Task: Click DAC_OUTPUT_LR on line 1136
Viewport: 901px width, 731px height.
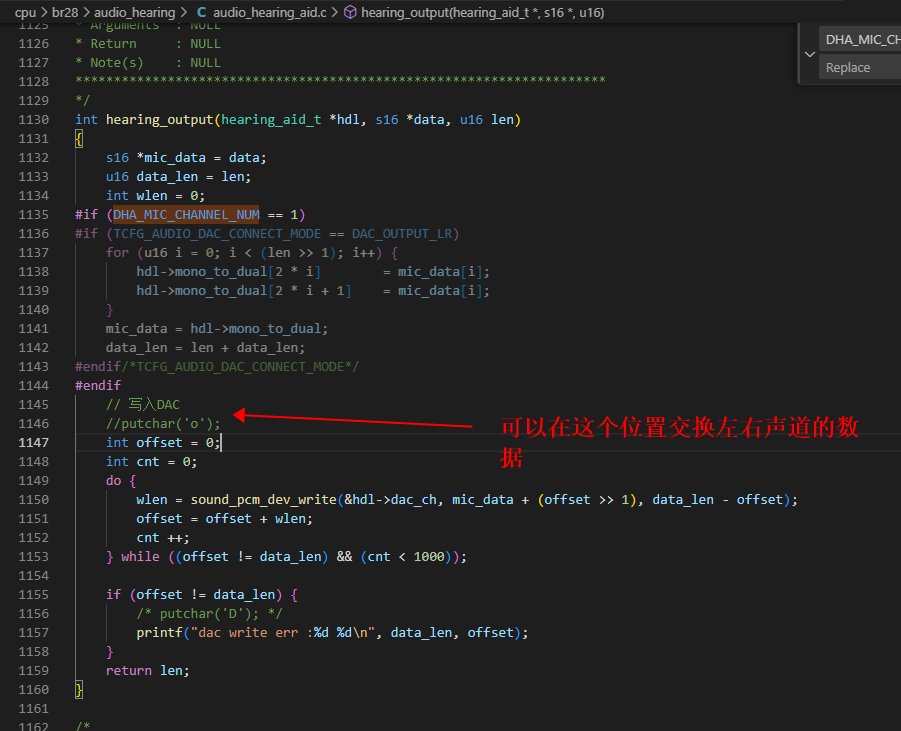Action: (x=402, y=233)
